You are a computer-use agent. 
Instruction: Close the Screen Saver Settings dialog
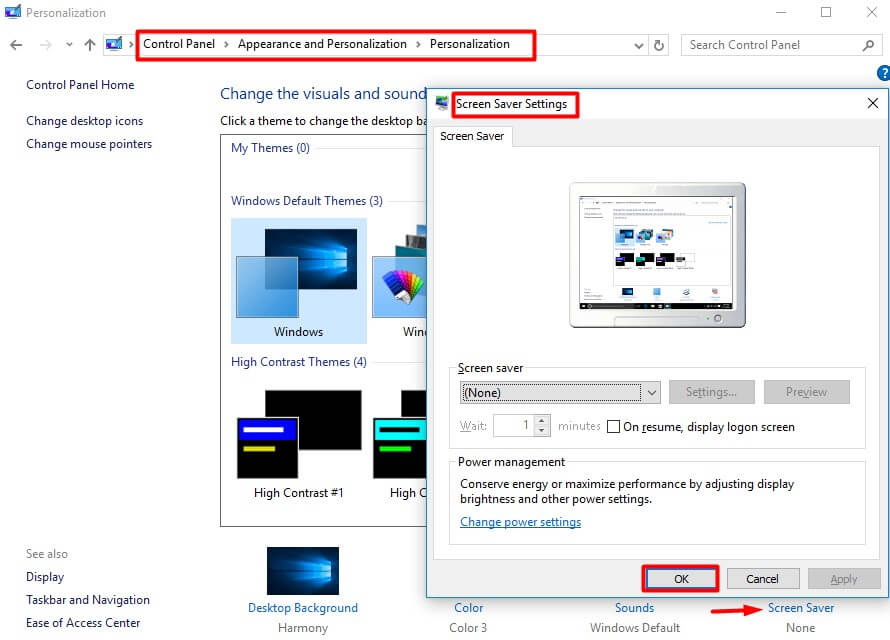[873, 103]
